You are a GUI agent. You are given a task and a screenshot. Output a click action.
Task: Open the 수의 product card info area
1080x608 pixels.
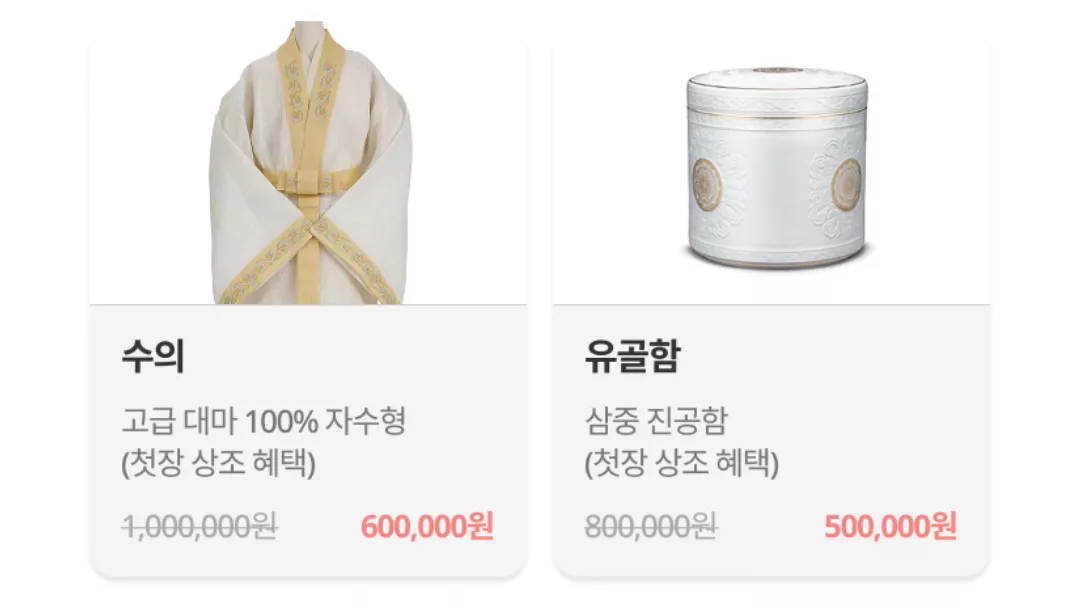(x=308, y=441)
